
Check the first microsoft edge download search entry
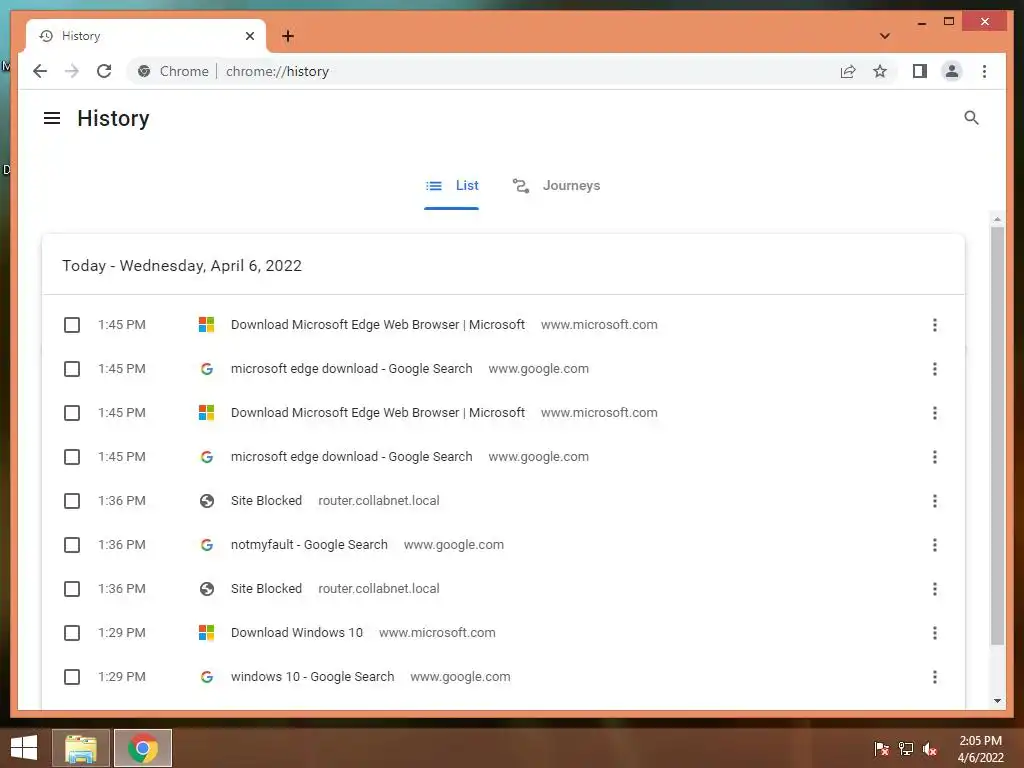coord(72,369)
